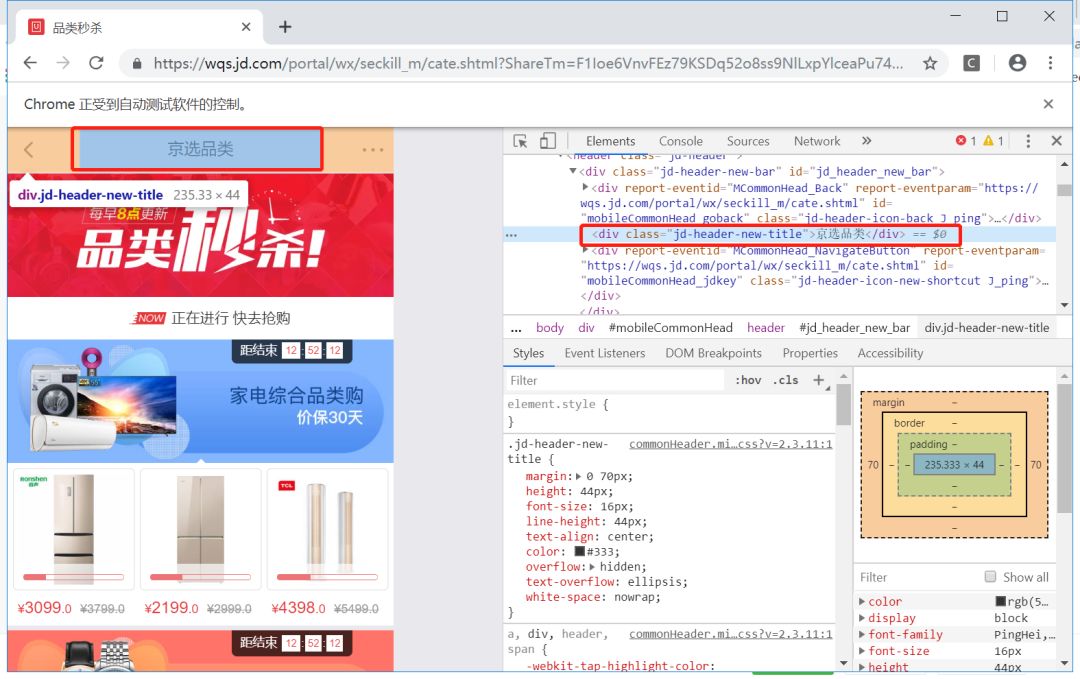This screenshot has height=679, width=1080.
Task: Open the ¥4398 TCL air conditioner thumbnail
Action: (x=327, y=529)
